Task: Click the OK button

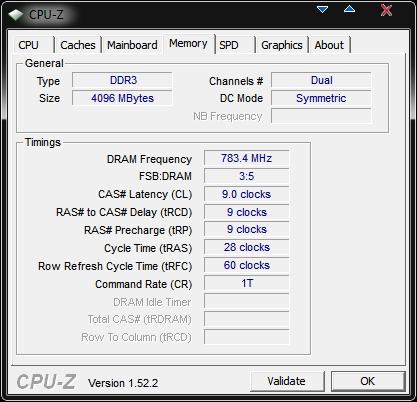Action: [x=368, y=381]
